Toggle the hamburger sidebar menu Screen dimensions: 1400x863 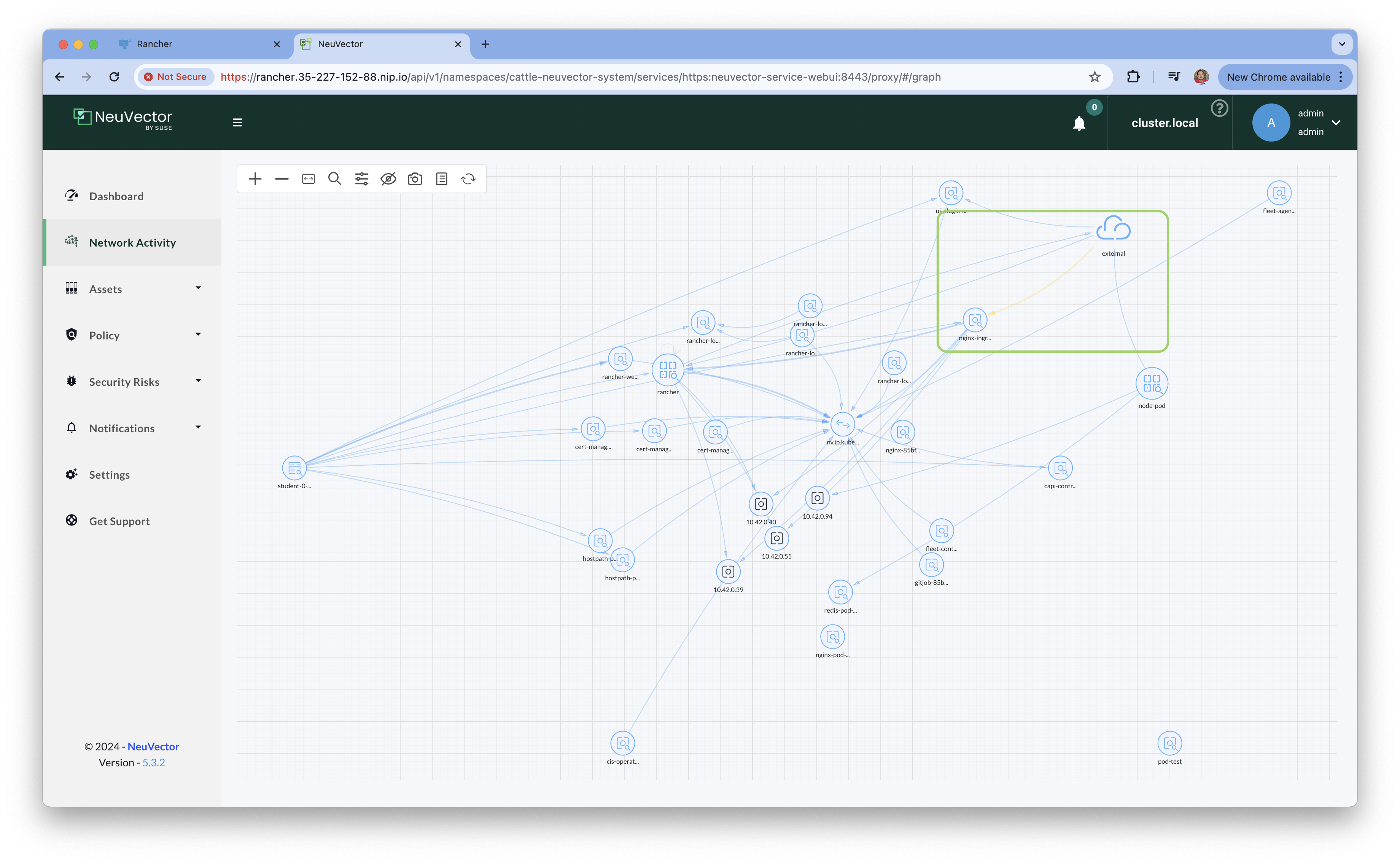pyautogui.click(x=237, y=123)
